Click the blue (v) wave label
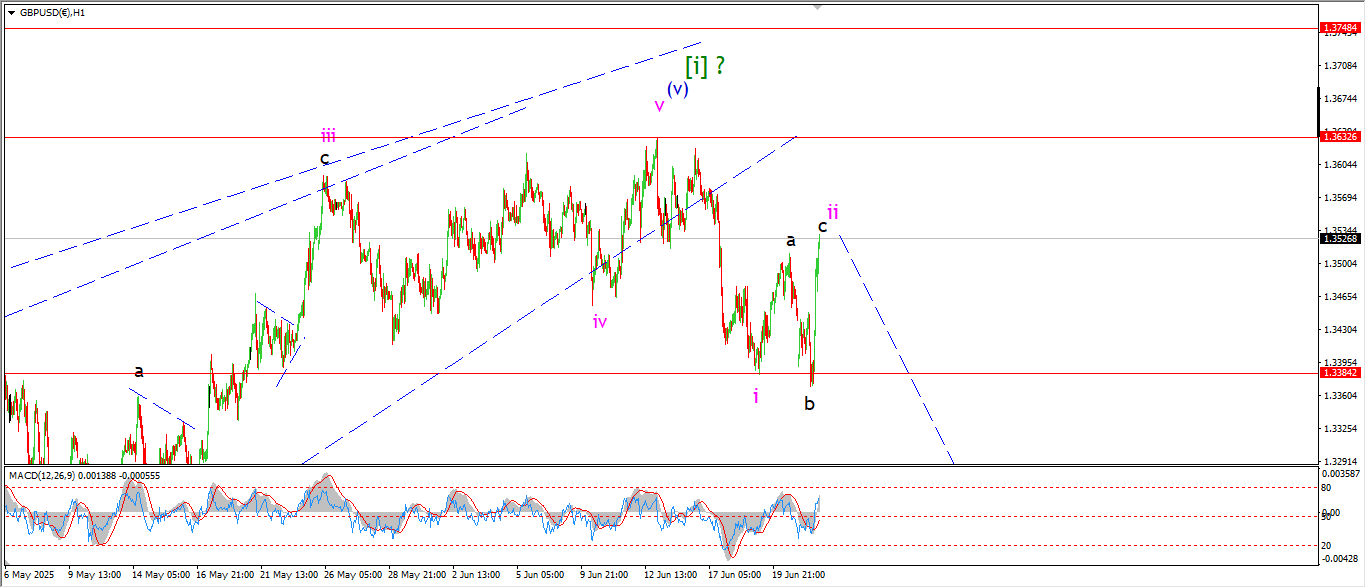The height and width of the screenshot is (588, 1366). [677, 88]
